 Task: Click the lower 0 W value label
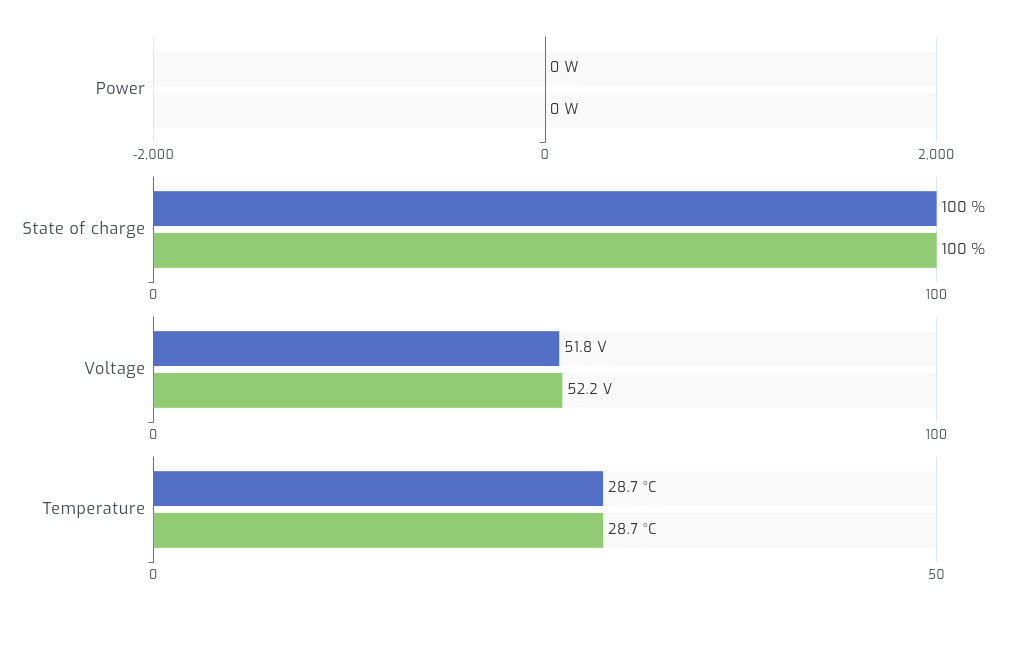(564, 110)
